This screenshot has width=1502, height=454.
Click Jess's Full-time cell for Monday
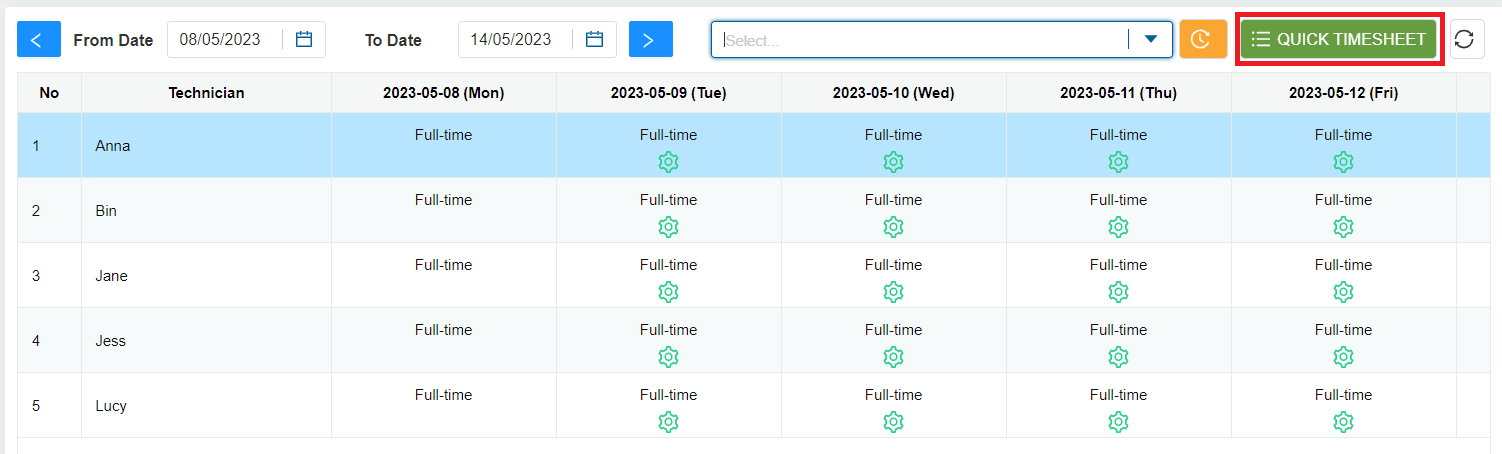click(x=444, y=341)
